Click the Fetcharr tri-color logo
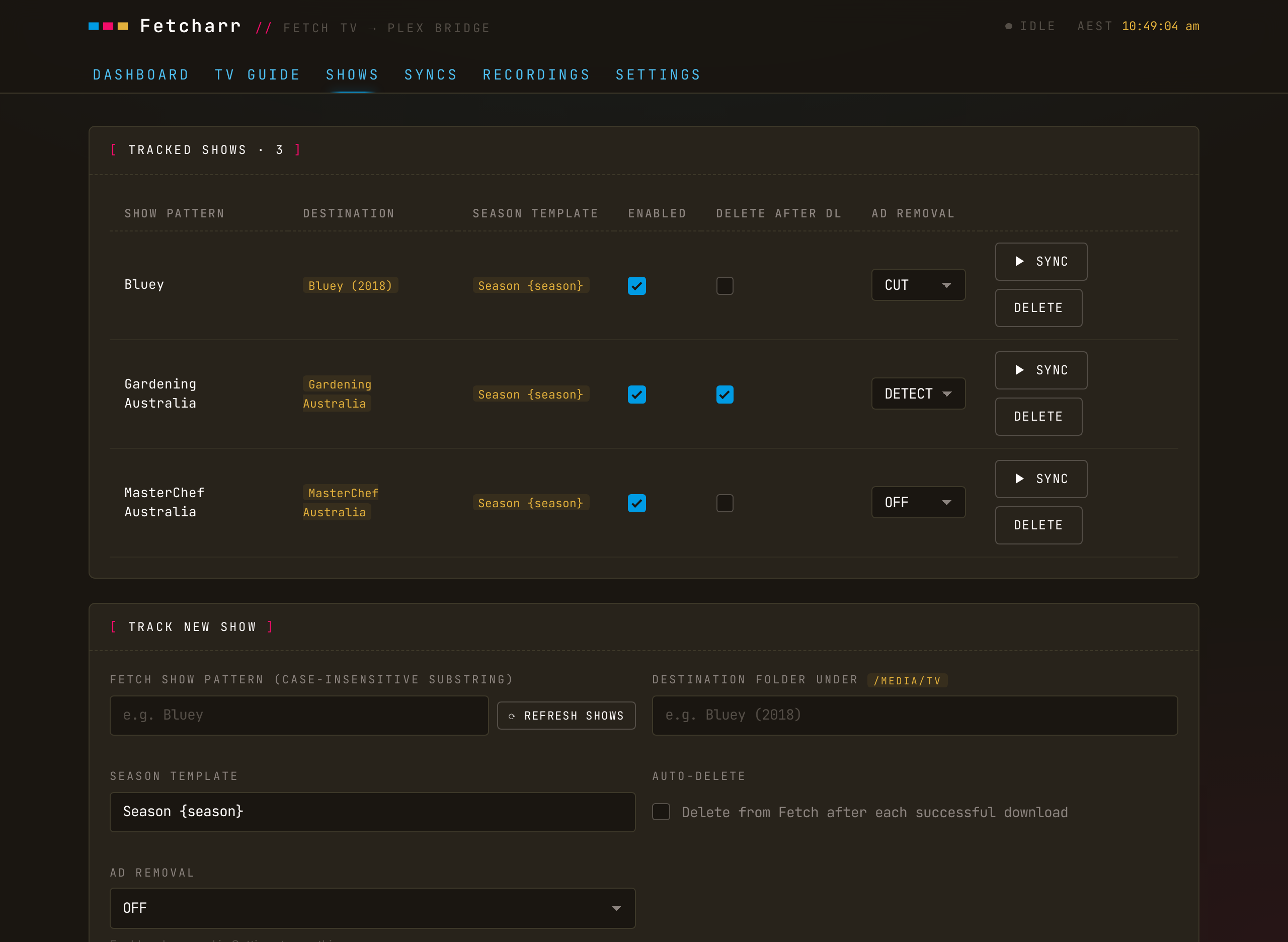The height and width of the screenshot is (942, 1288). tap(108, 26)
